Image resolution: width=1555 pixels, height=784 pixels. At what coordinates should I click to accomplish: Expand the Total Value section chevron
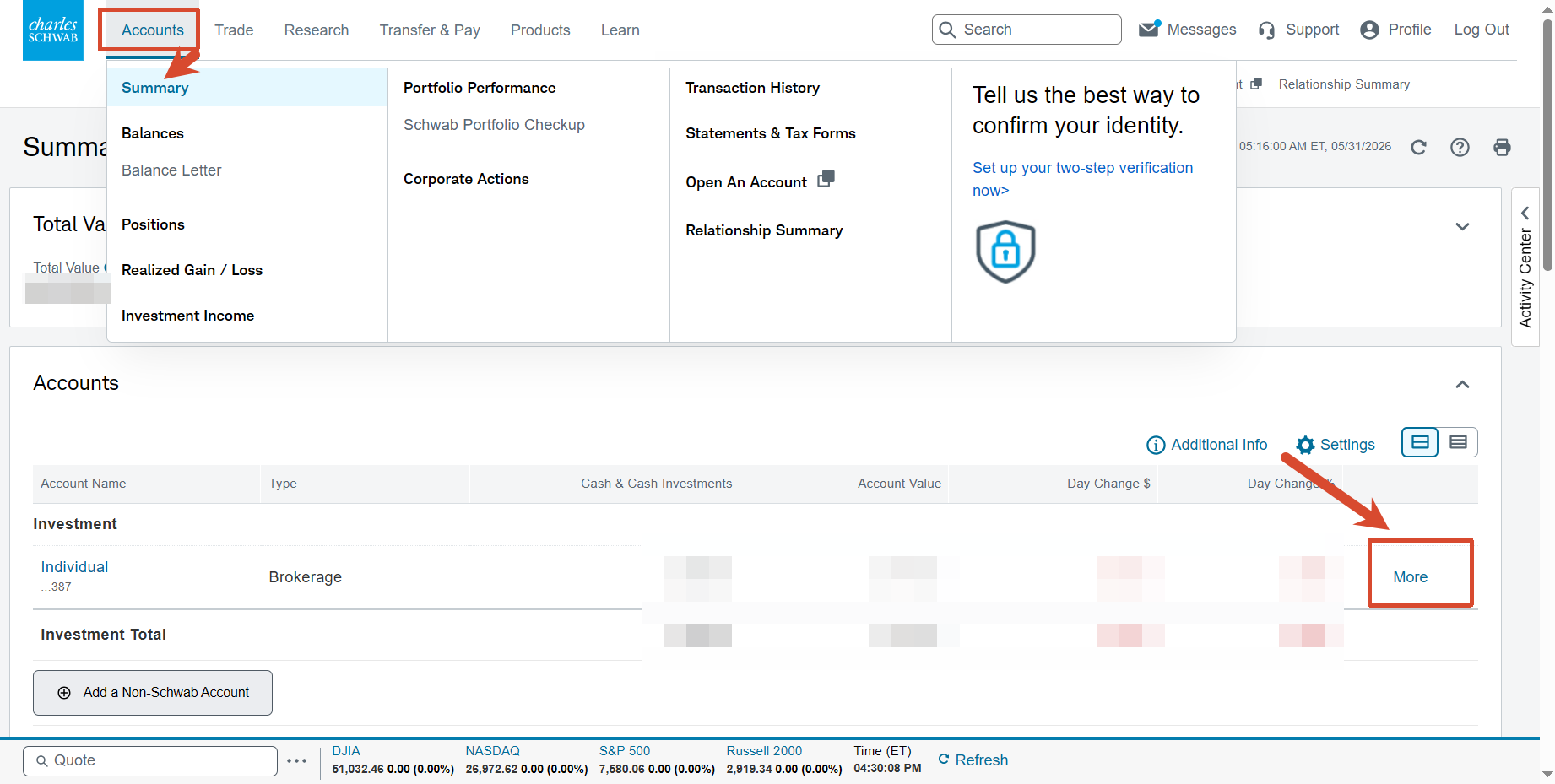click(x=1463, y=226)
